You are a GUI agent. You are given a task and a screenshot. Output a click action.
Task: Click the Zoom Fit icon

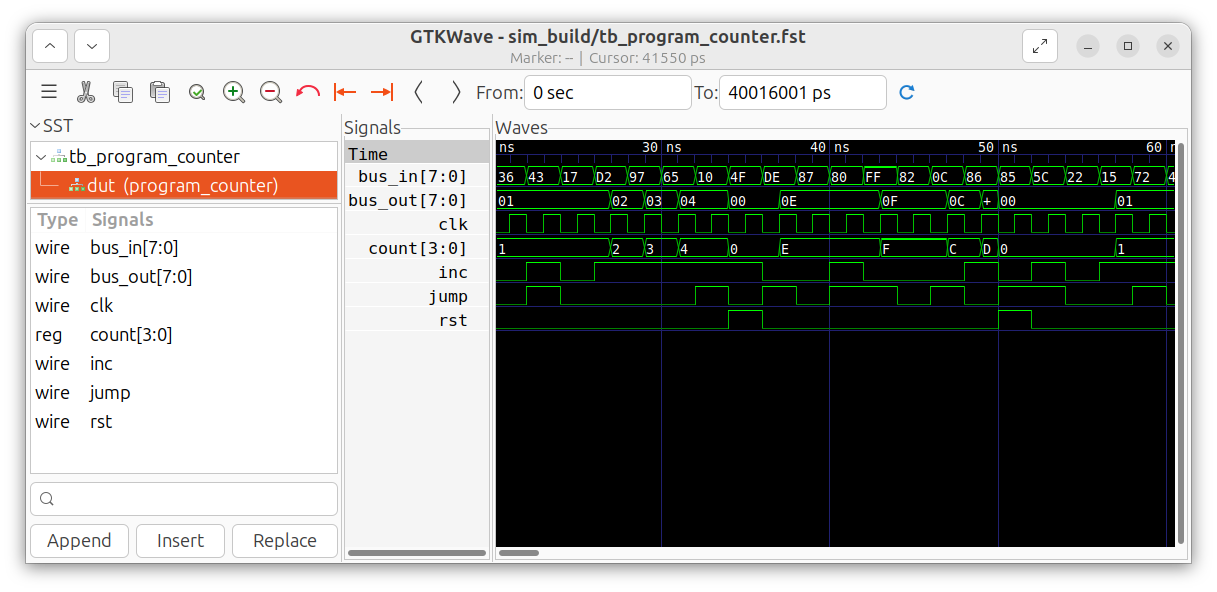197,92
